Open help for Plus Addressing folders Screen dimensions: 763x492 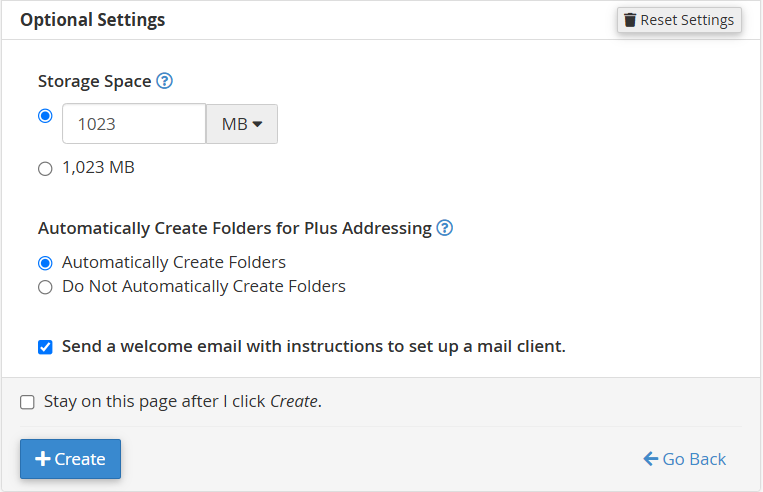point(445,228)
